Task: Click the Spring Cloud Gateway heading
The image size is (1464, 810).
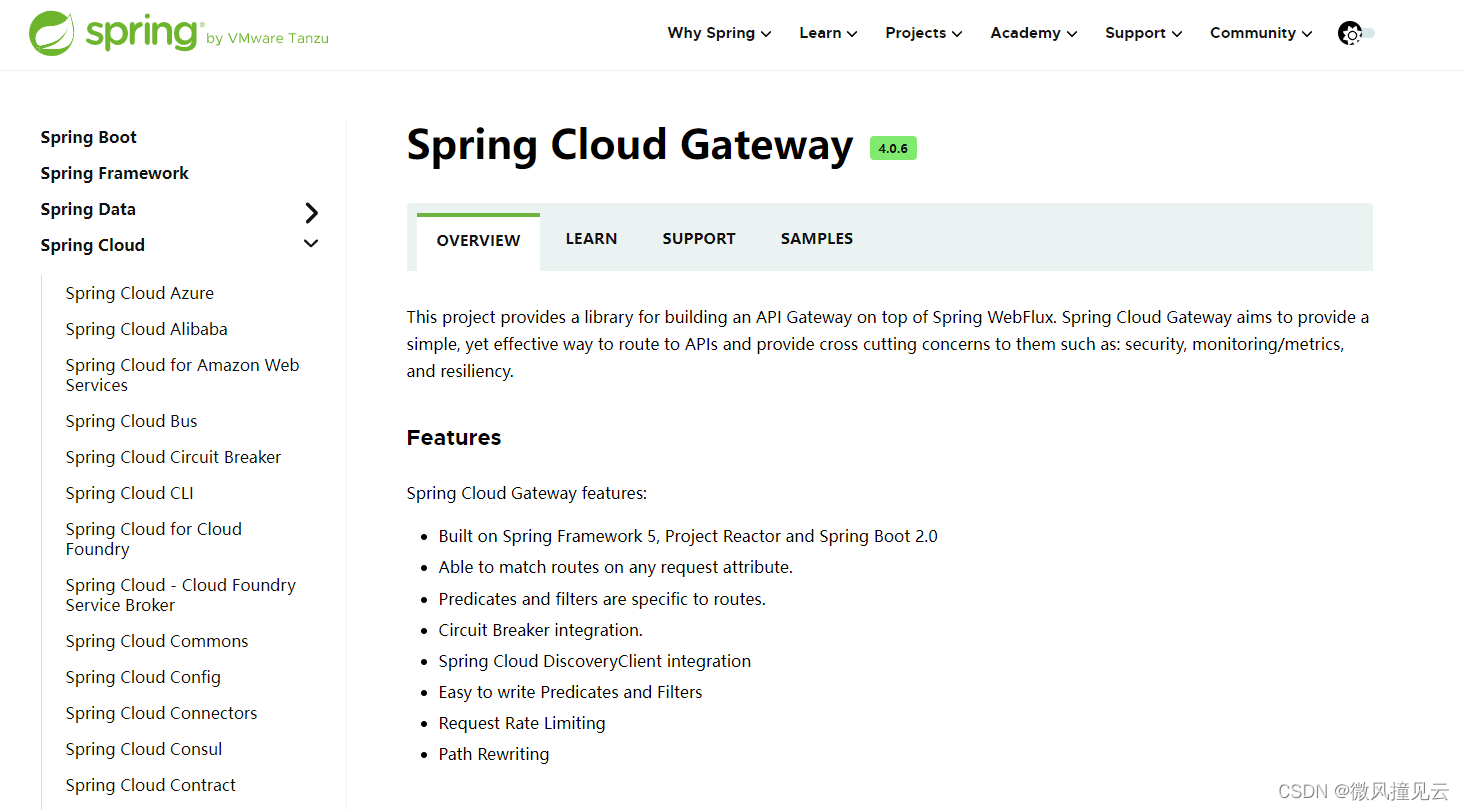Action: point(630,146)
